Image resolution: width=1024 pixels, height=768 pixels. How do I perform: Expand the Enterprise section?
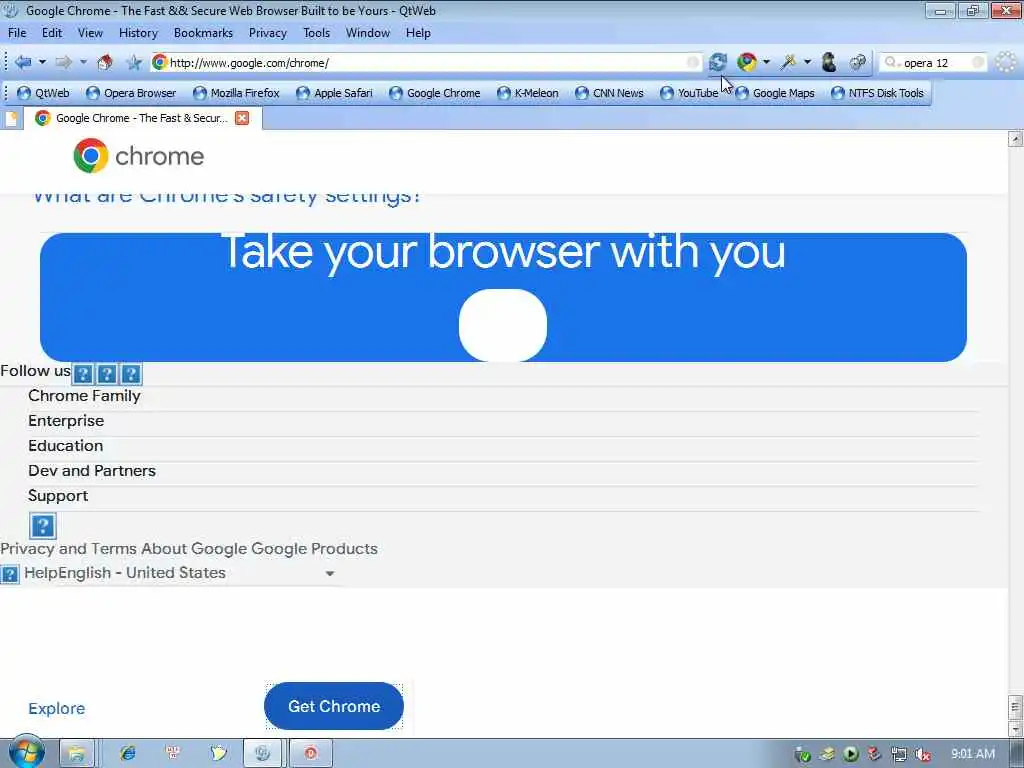click(503, 421)
